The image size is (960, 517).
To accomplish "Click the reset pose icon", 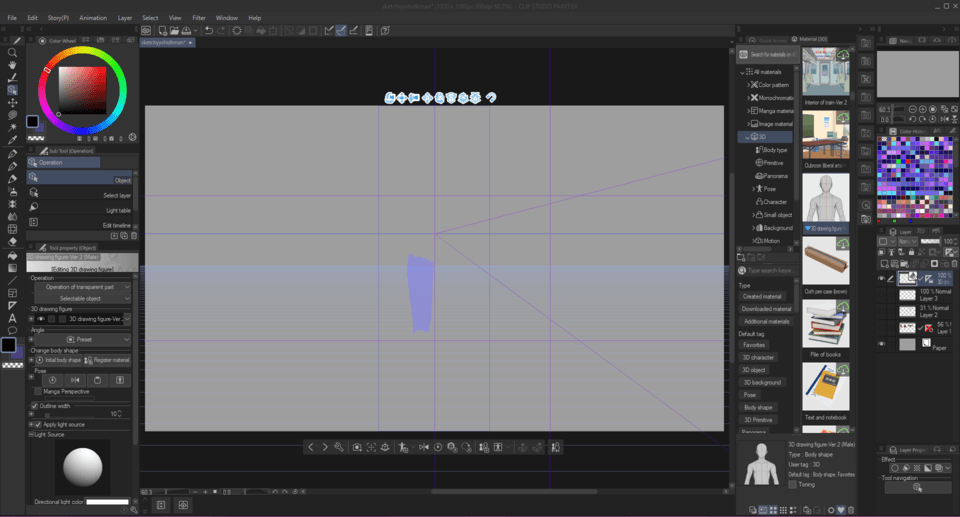I will click(53, 380).
